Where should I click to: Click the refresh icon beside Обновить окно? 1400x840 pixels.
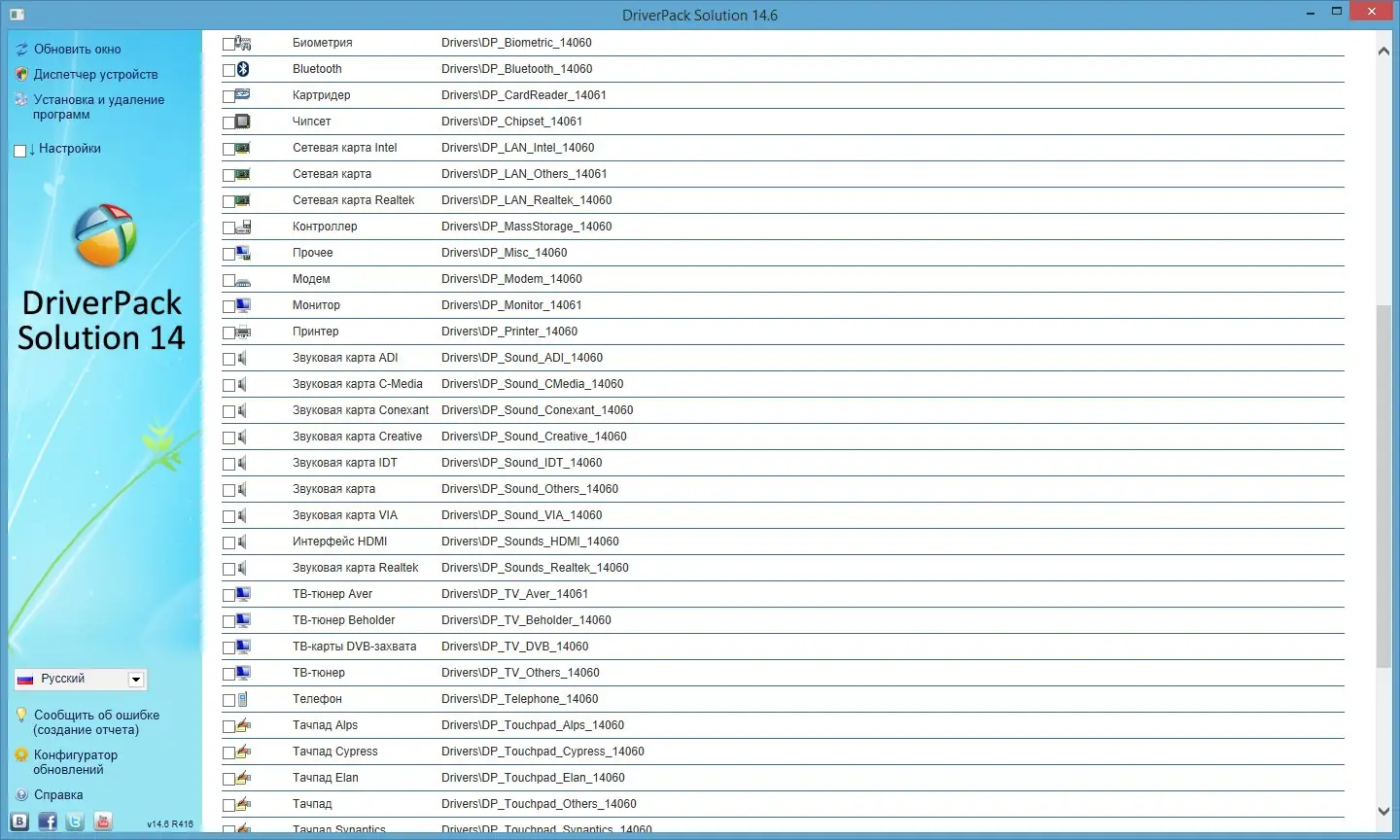tap(21, 49)
